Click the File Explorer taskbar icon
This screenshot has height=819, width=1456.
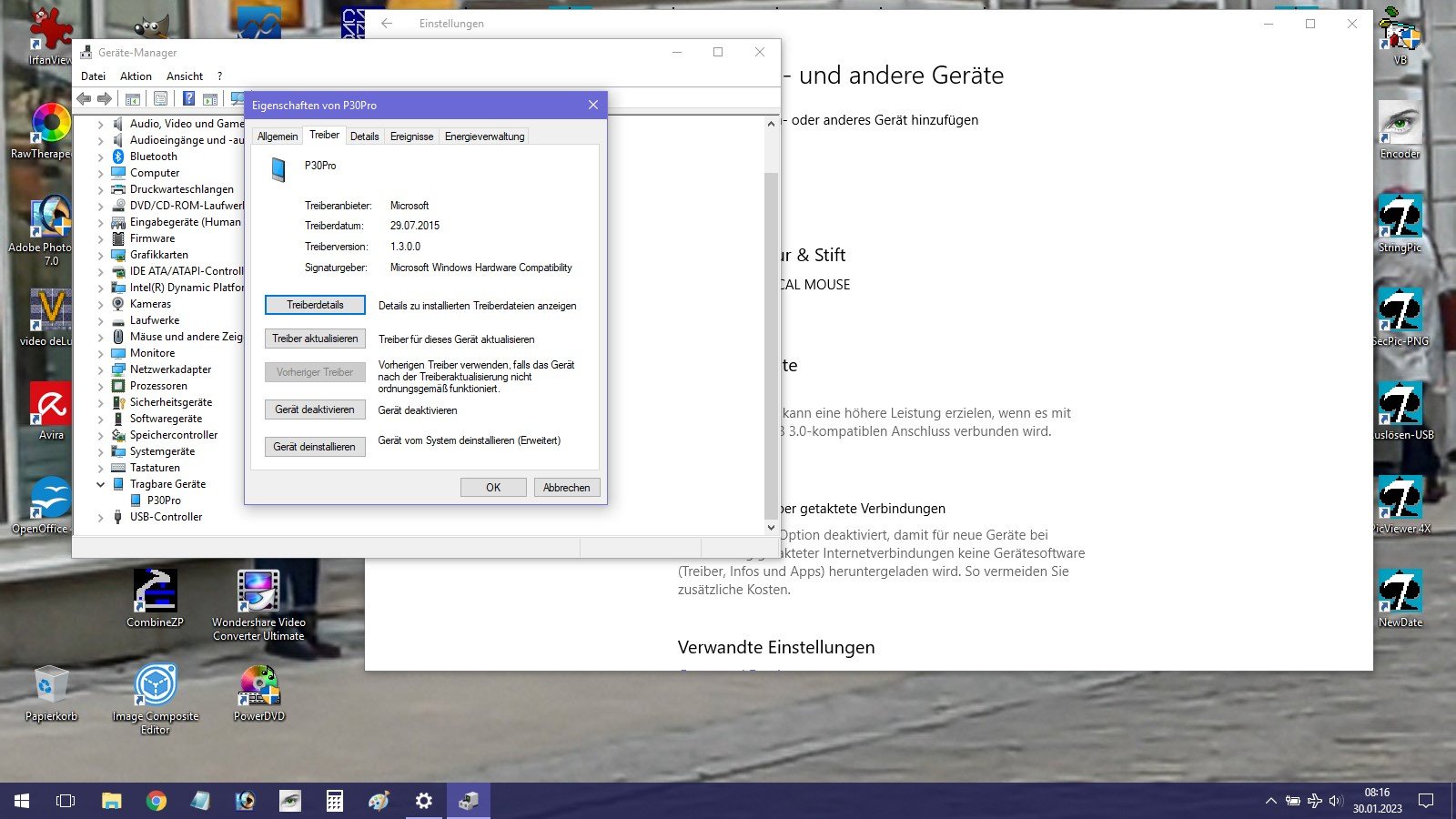point(112,801)
